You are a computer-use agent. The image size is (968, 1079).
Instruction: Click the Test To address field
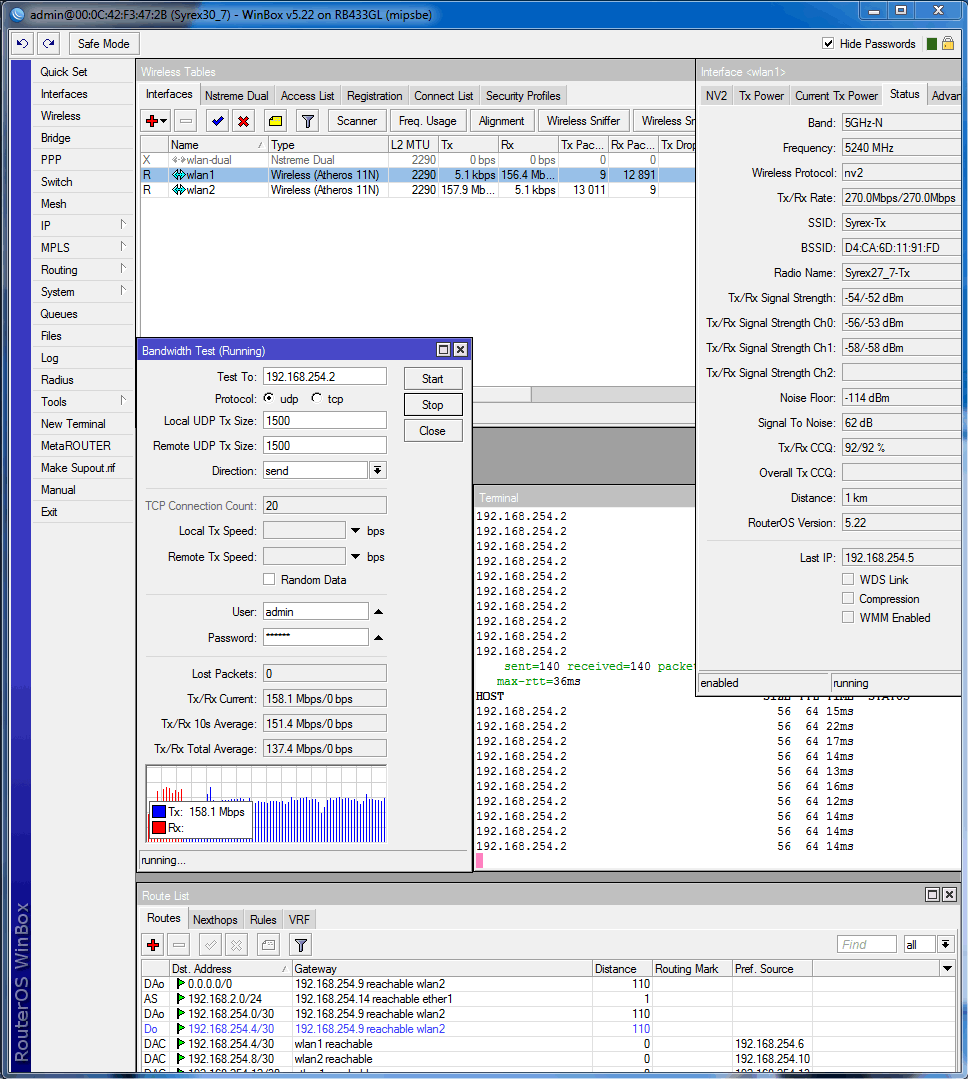[325, 376]
